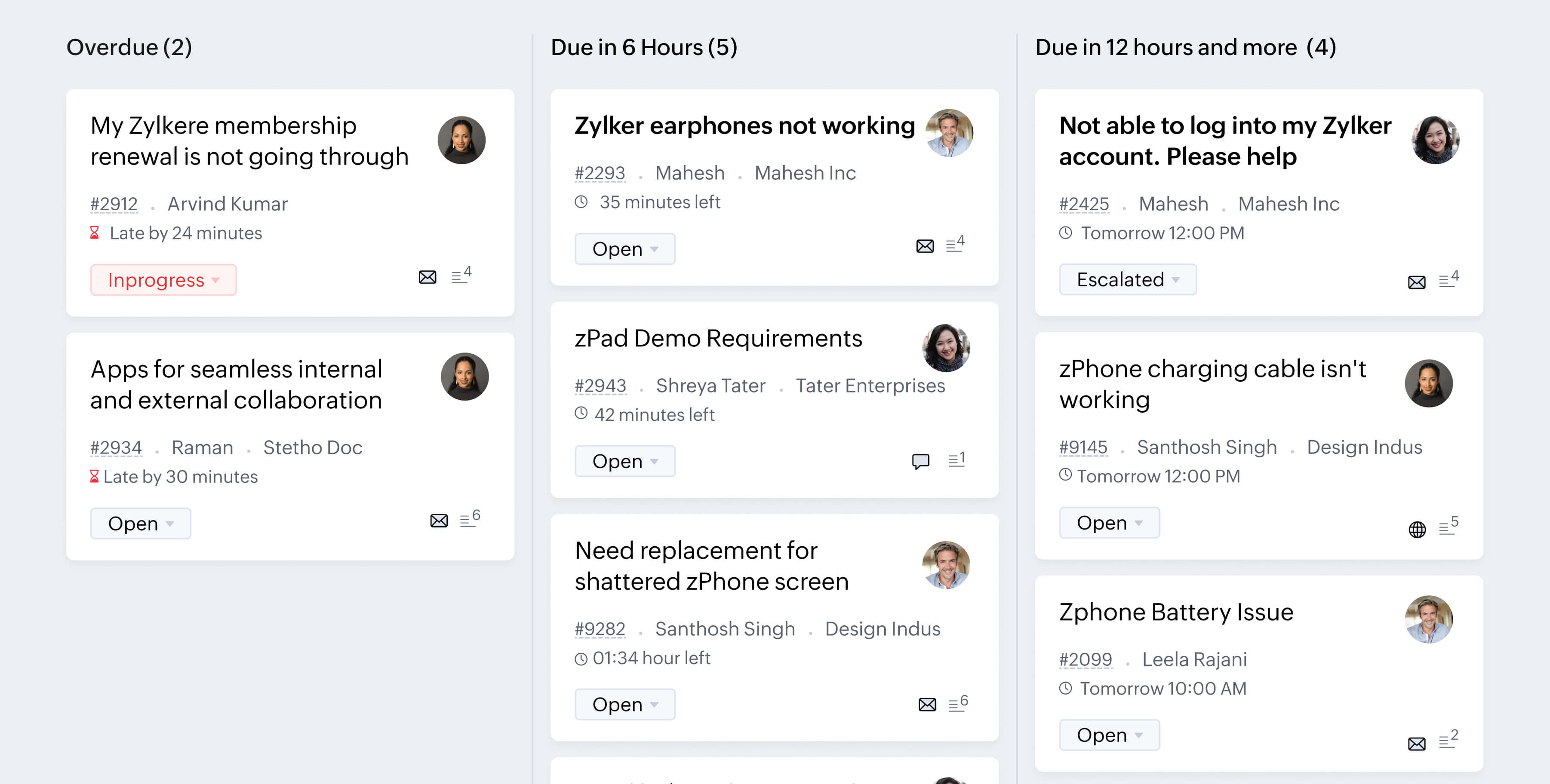The height and width of the screenshot is (784, 1550).
Task: Click agent avatar on membership renewal ticket
Action: pyautogui.click(x=461, y=140)
